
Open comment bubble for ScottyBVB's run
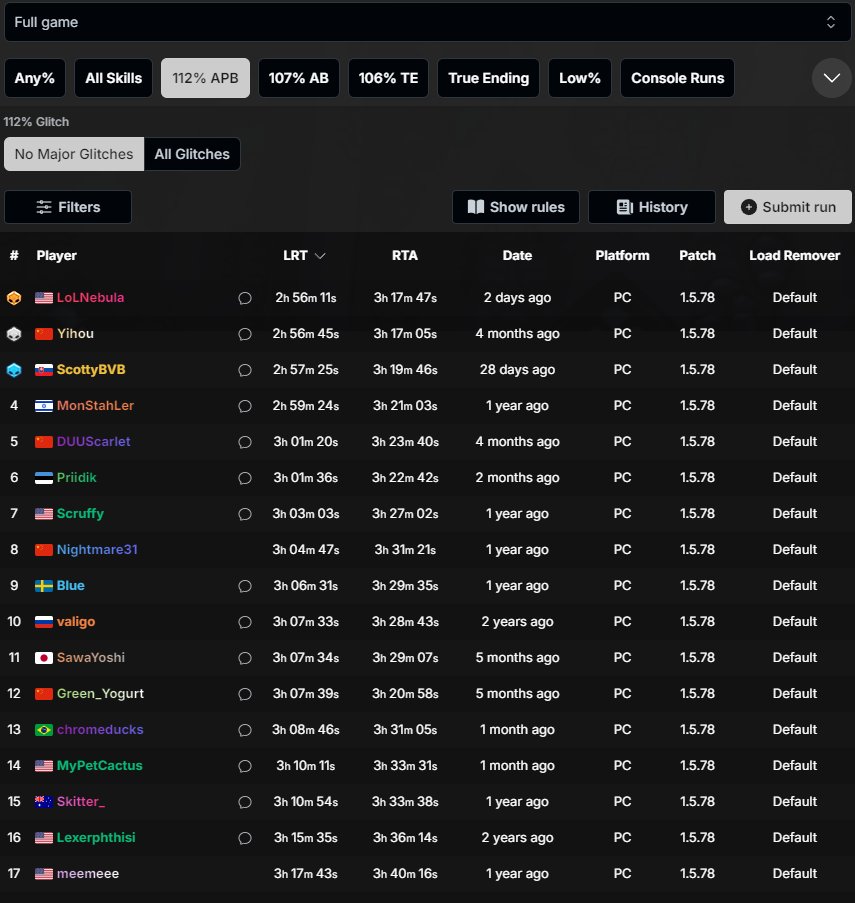[x=245, y=370]
